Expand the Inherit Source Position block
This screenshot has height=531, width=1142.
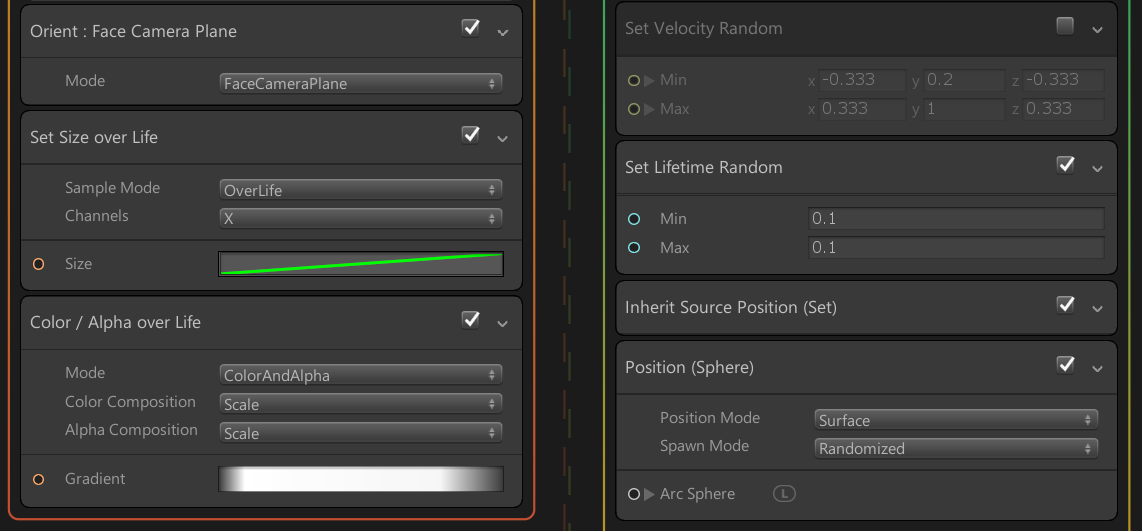[x=1098, y=310]
